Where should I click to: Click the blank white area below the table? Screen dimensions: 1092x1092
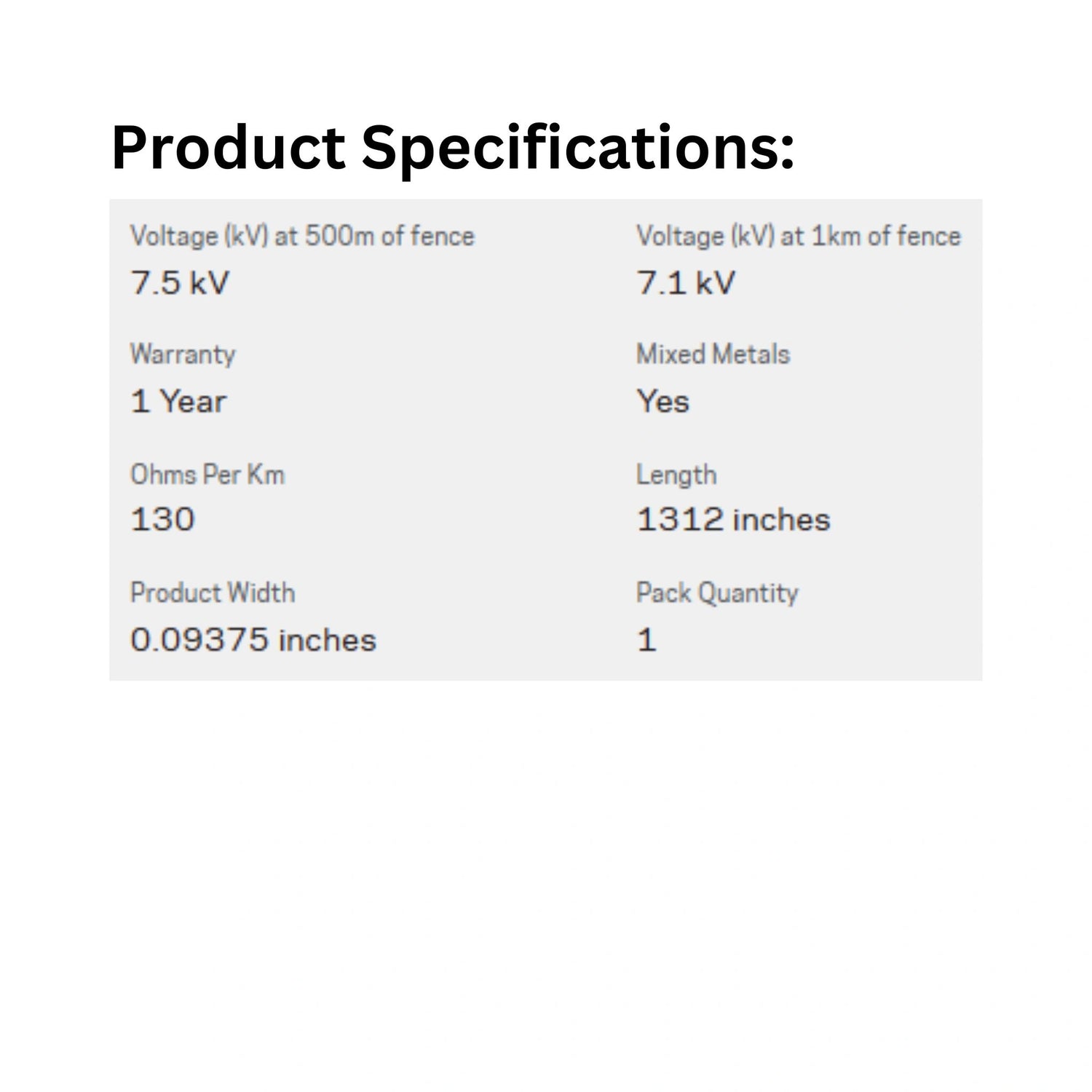(x=546, y=874)
